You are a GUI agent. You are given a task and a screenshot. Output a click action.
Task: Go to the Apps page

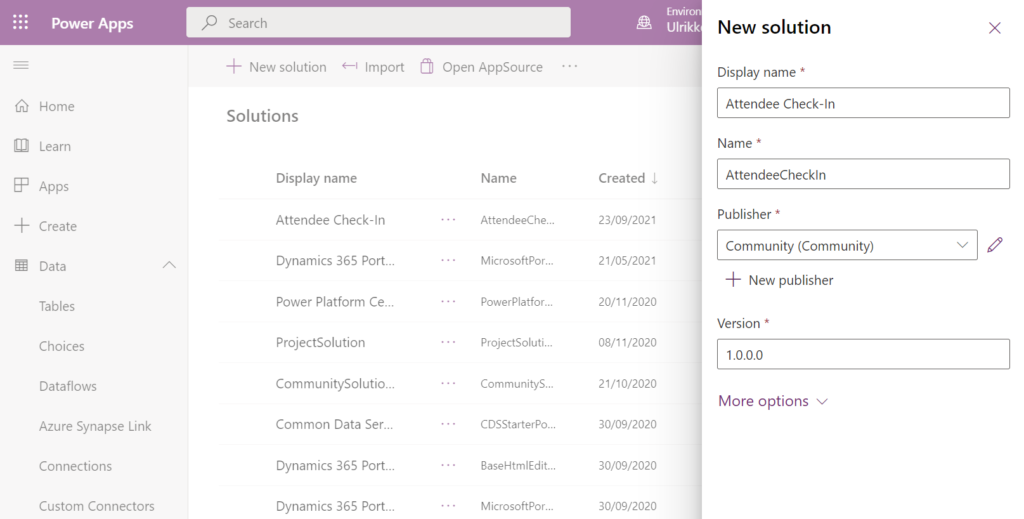(54, 187)
